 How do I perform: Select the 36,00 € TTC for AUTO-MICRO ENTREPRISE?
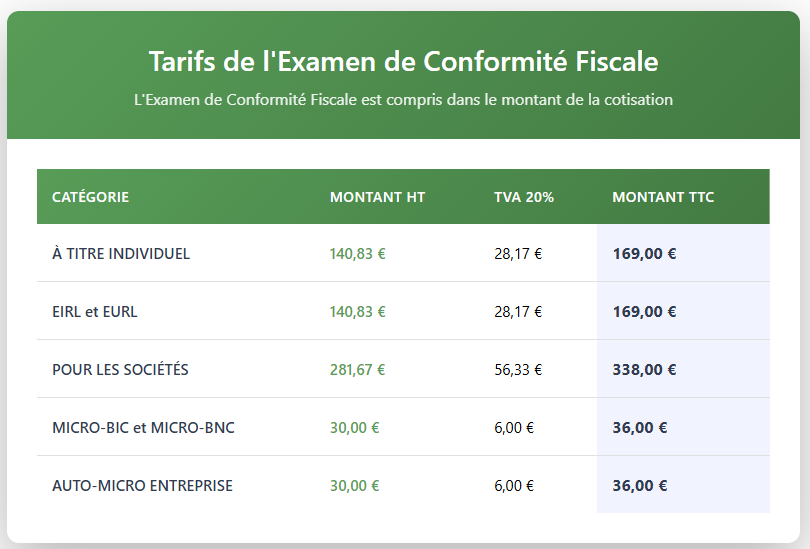640,486
